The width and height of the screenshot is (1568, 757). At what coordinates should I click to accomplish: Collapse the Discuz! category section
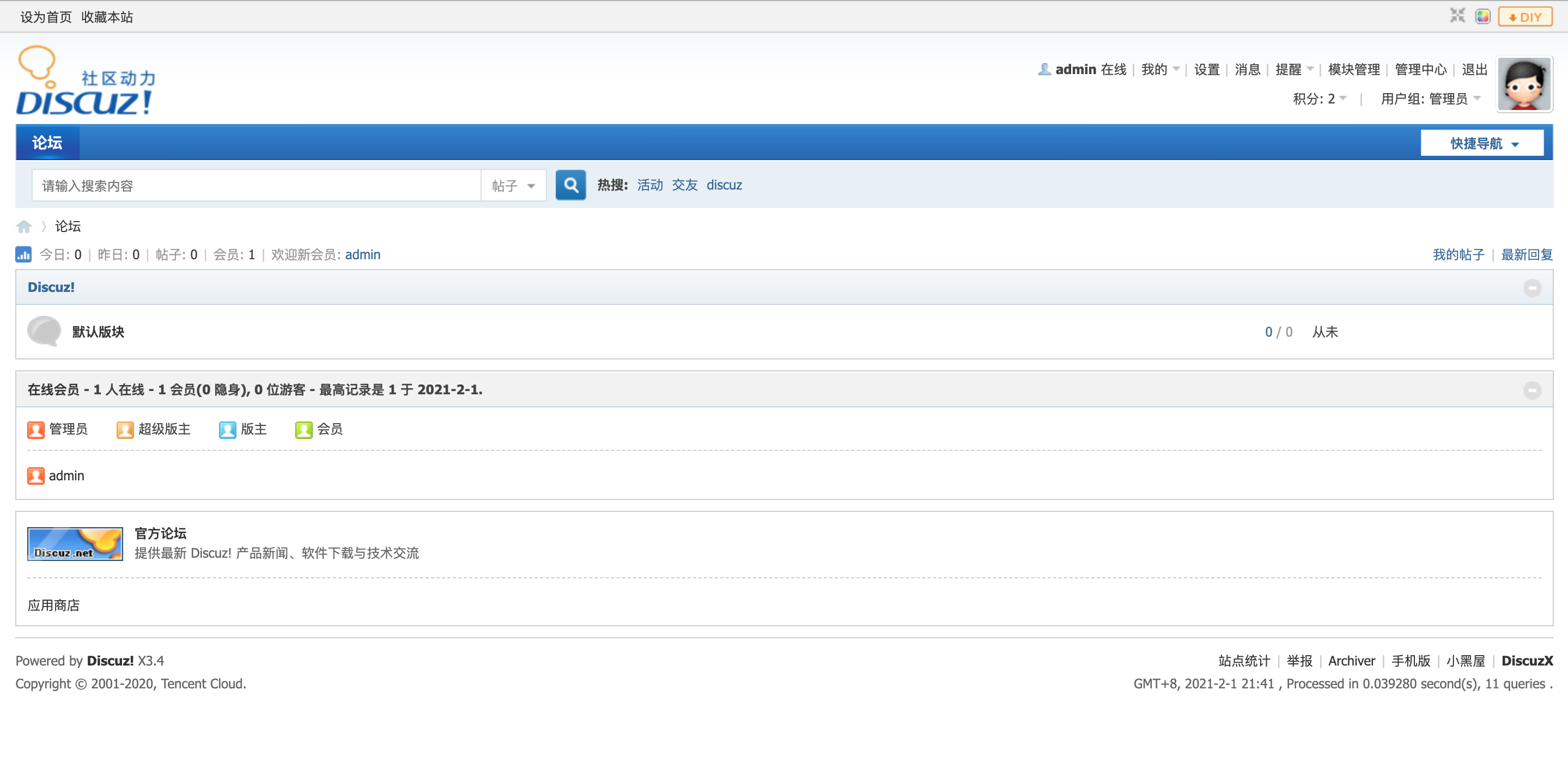click(x=1532, y=288)
